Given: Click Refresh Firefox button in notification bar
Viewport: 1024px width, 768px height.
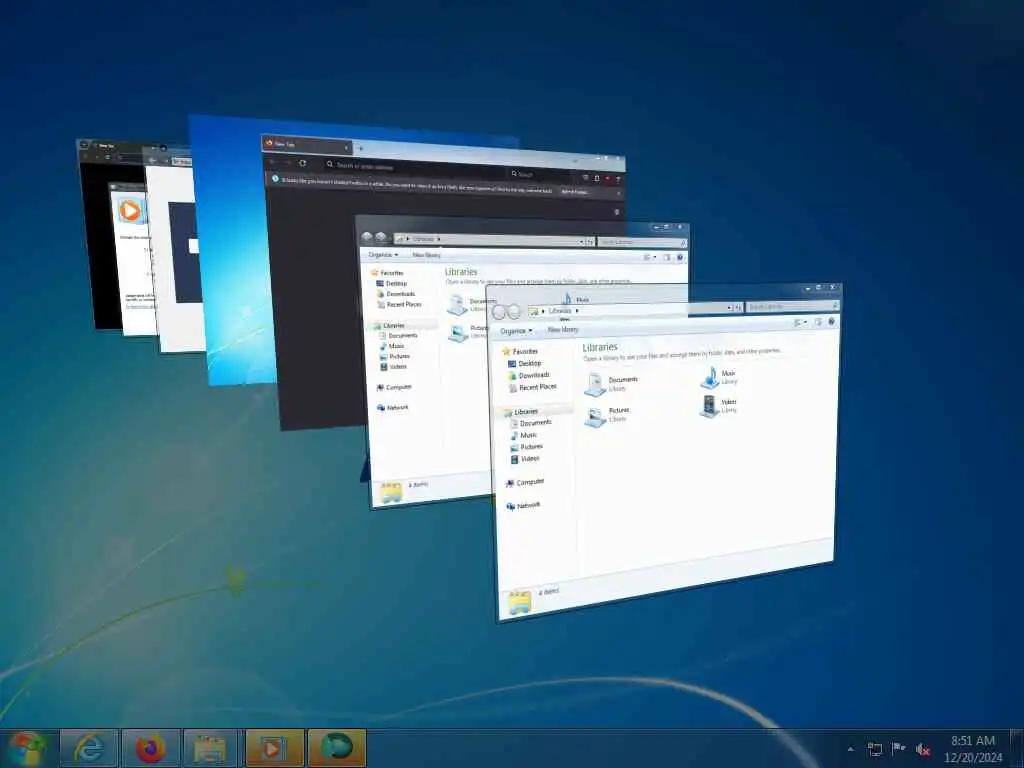Looking at the screenshot, I should pos(575,191).
